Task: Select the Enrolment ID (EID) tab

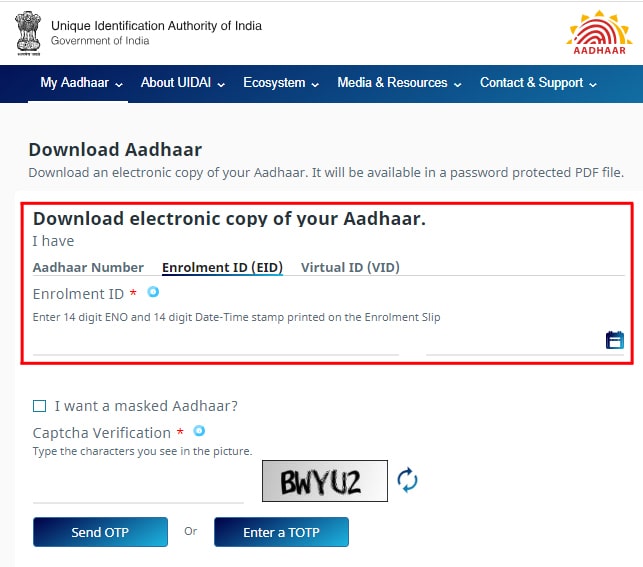Action: click(222, 267)
